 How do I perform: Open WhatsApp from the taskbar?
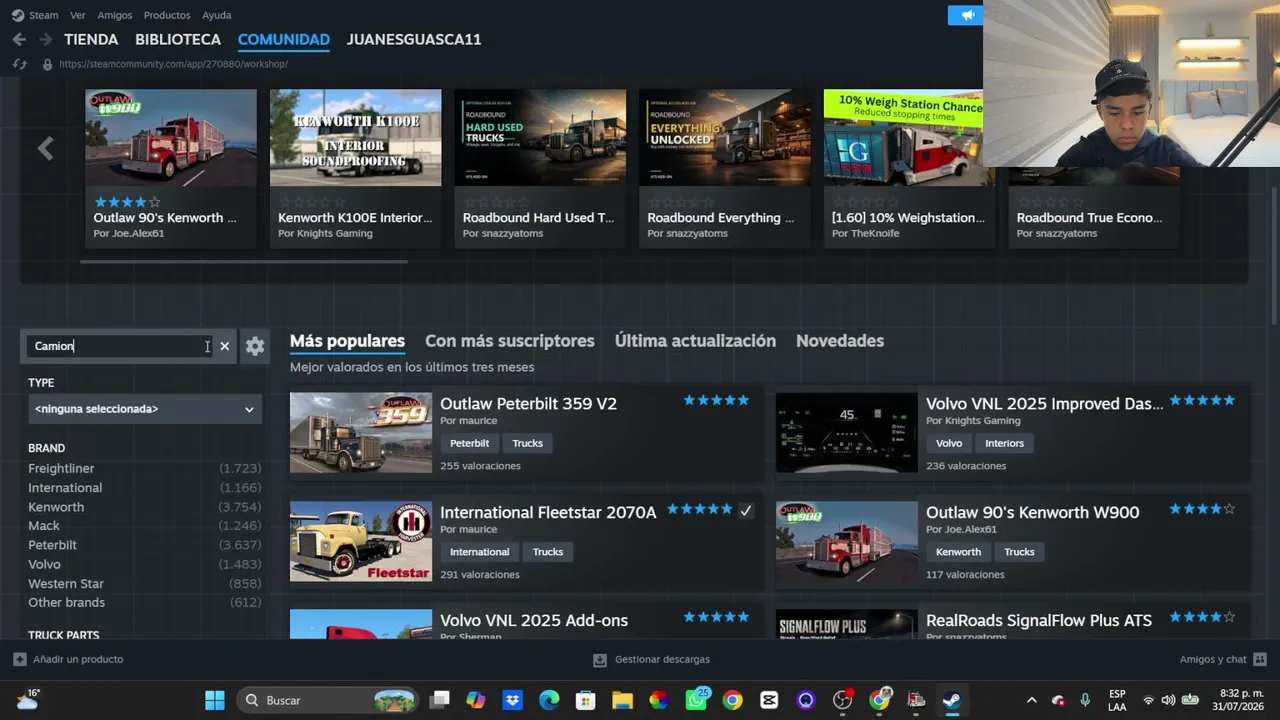696,700
